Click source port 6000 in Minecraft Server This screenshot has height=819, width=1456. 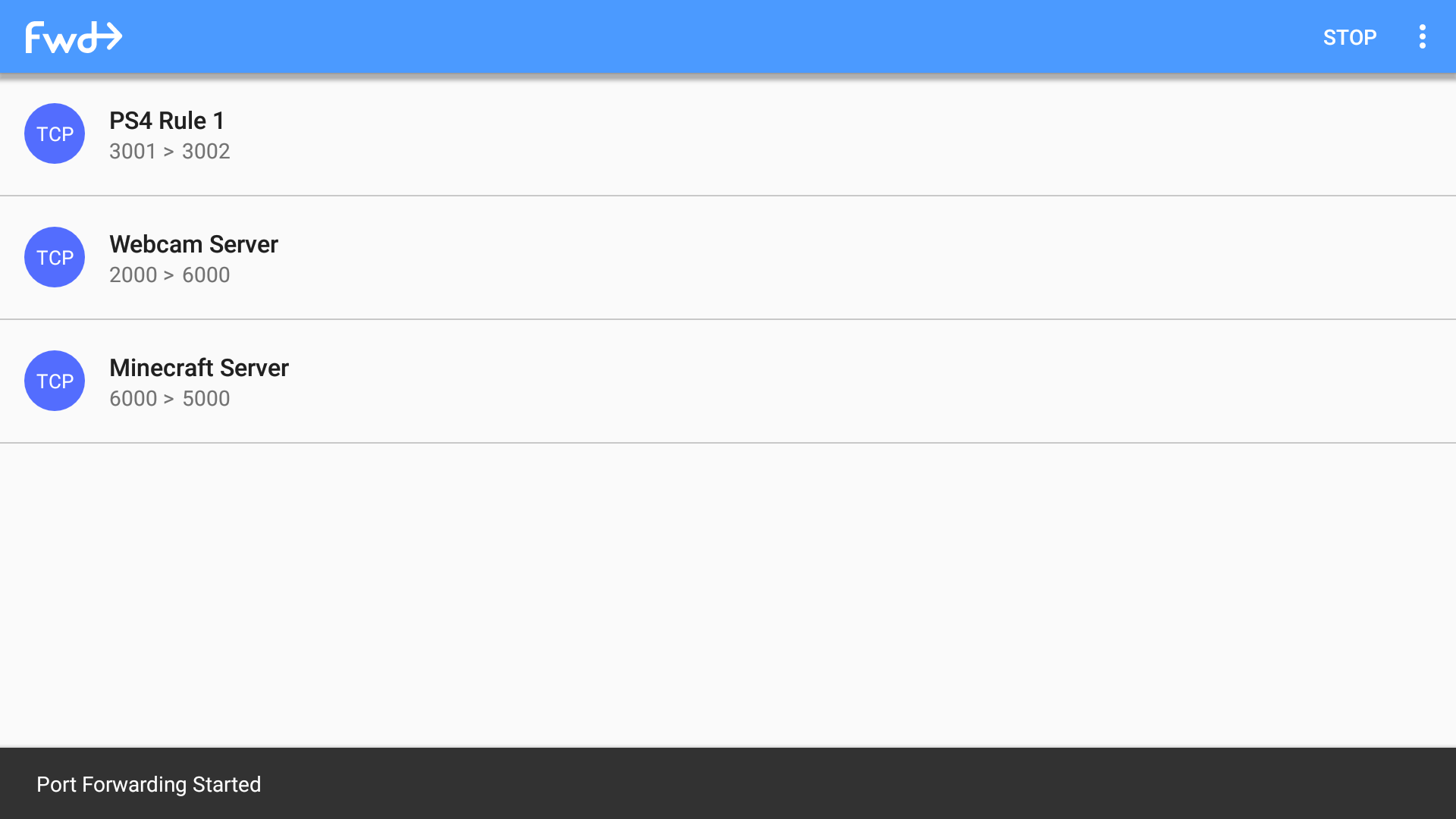[133, 399]
